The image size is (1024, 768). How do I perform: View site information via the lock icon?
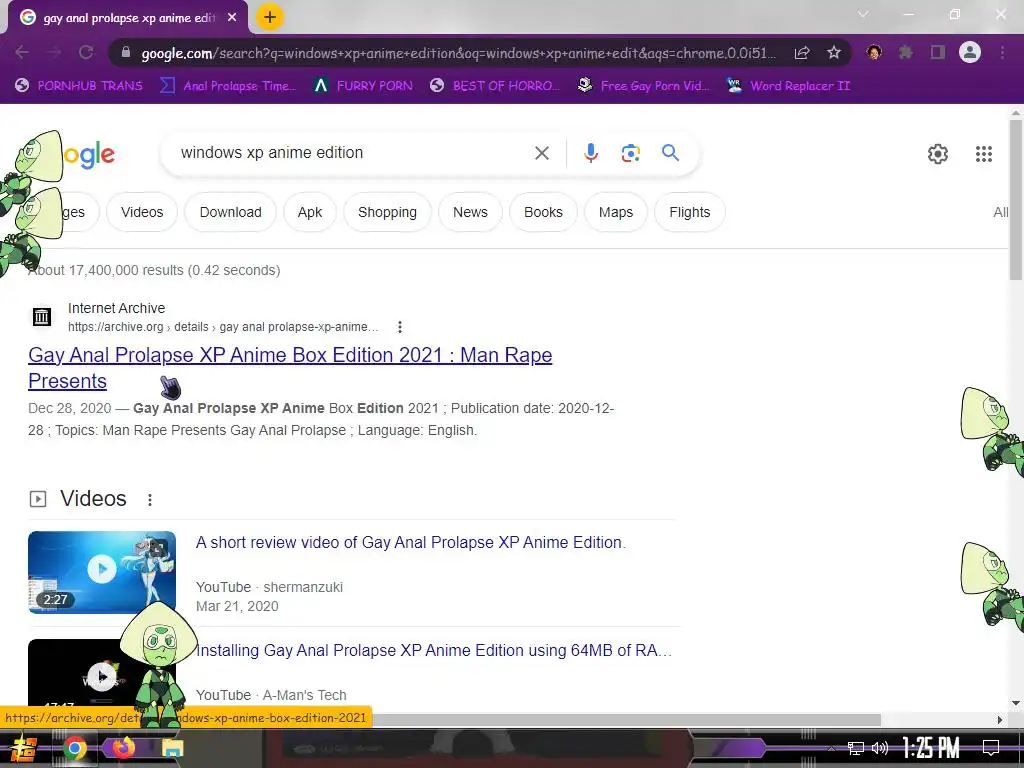(126, 53)
